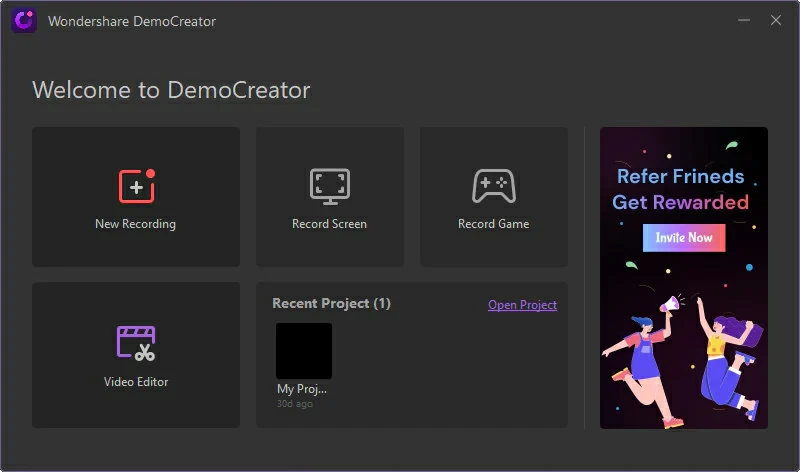Close the DemoCreator window

[x=776, y=20]
